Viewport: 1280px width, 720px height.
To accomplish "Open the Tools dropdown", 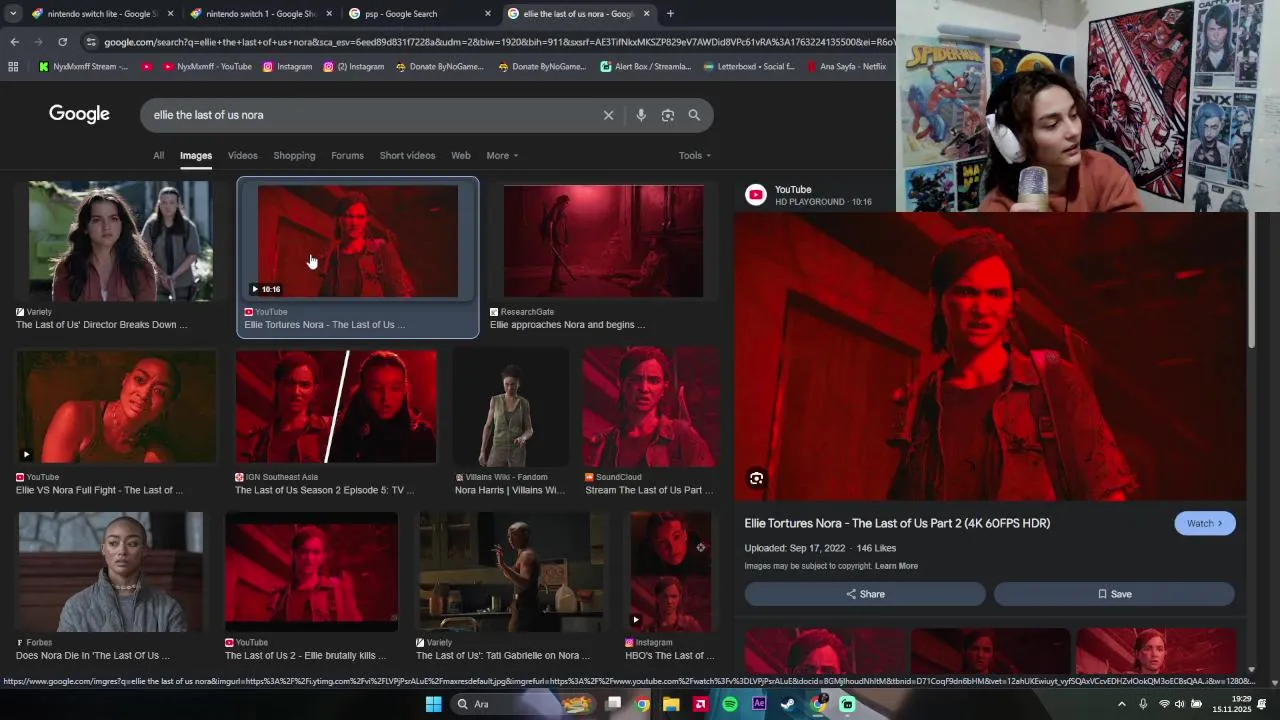I will coord(695,156).
